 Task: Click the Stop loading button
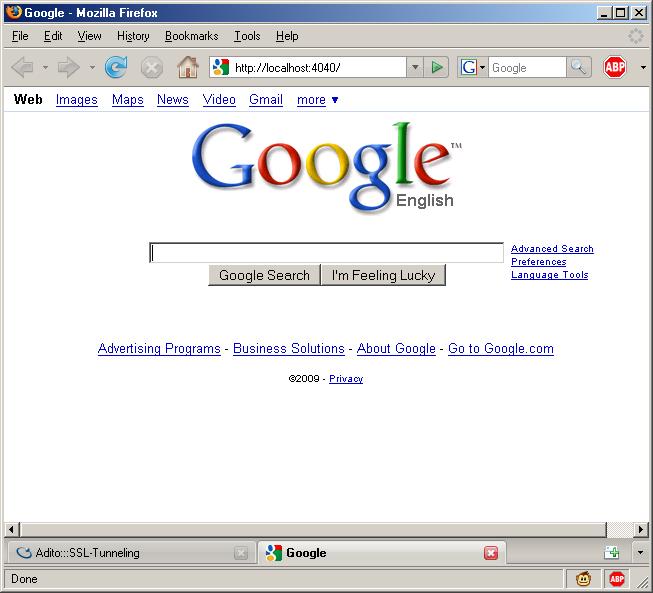tap(152, 67)
